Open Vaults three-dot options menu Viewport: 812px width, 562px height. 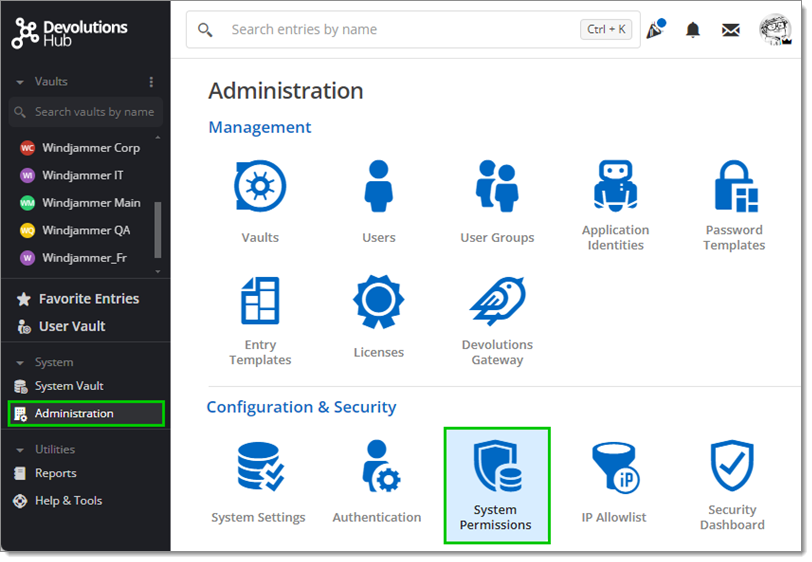point(151,82)
